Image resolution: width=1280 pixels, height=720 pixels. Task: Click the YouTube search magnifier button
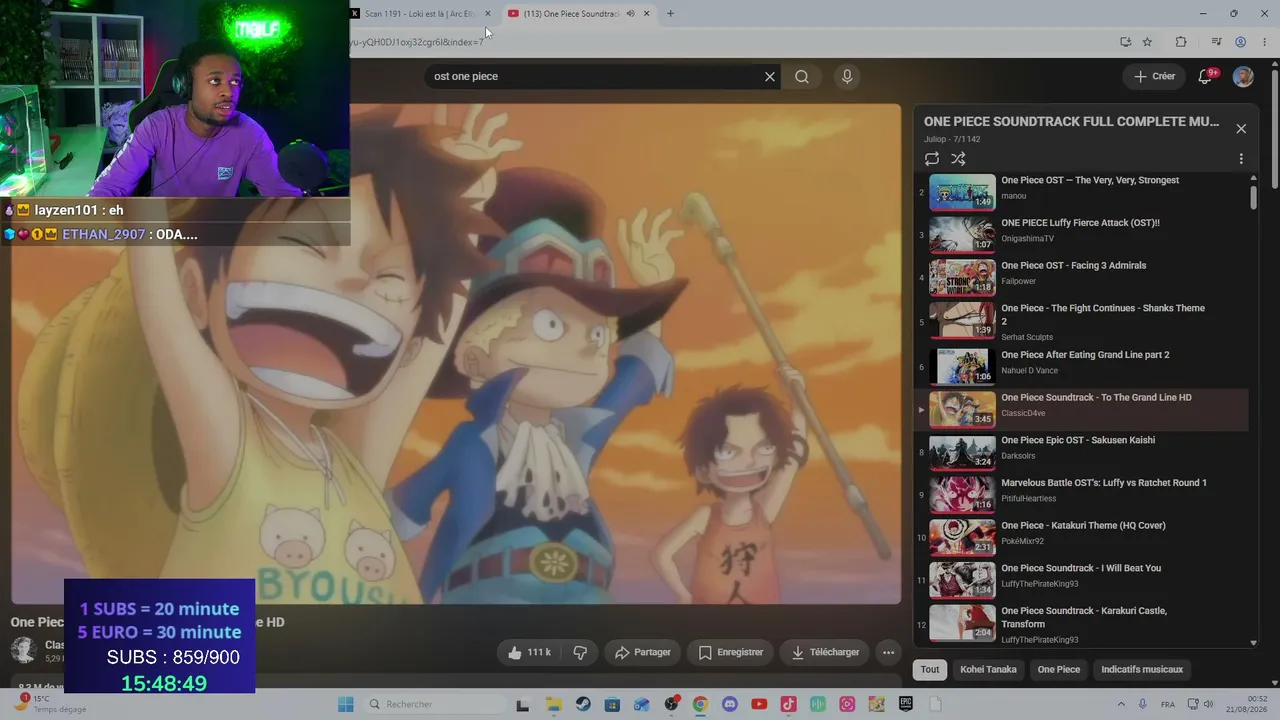[802, 76]
